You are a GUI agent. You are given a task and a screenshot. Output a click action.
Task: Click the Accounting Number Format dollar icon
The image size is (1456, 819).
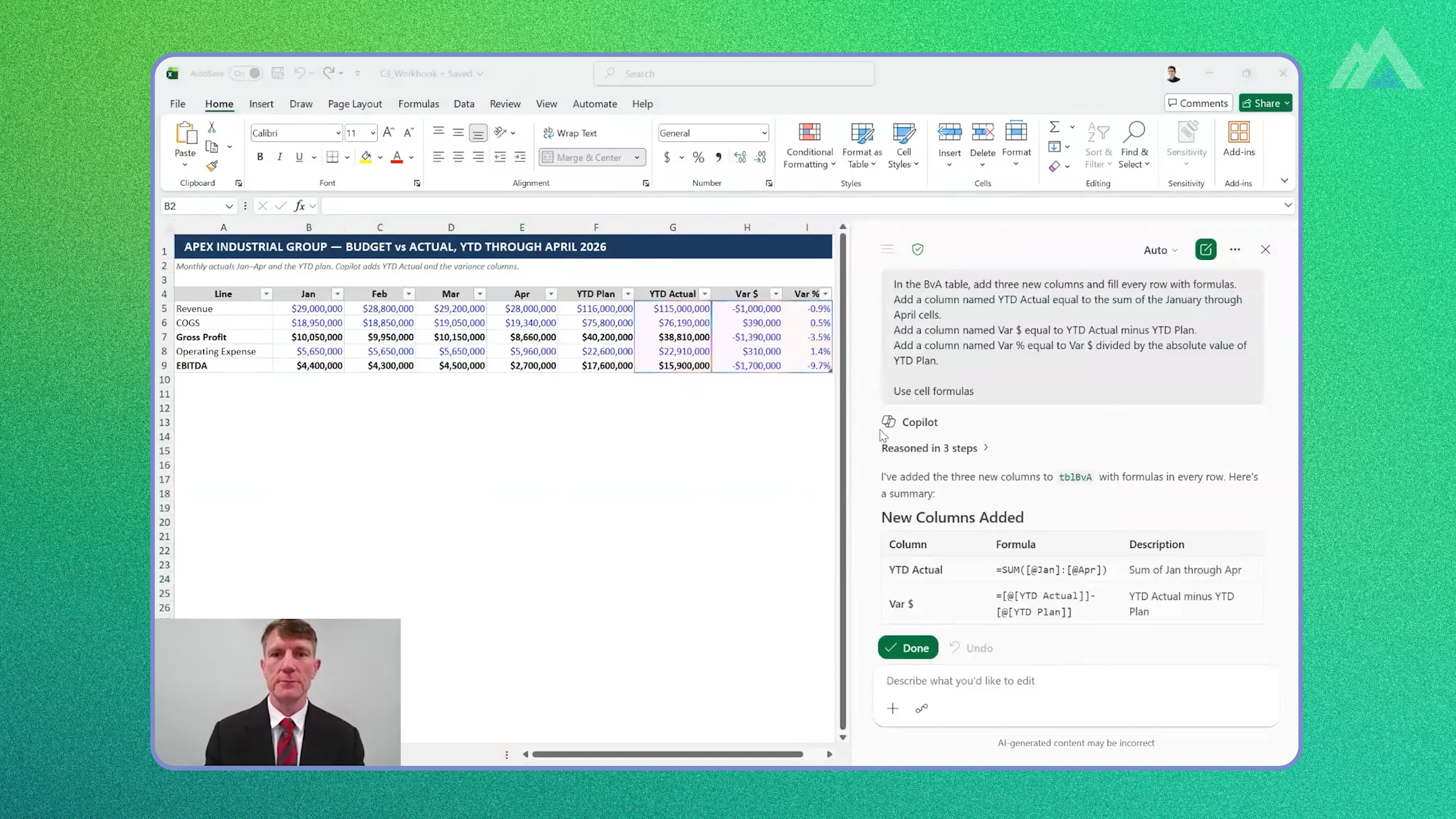point(667,157)
